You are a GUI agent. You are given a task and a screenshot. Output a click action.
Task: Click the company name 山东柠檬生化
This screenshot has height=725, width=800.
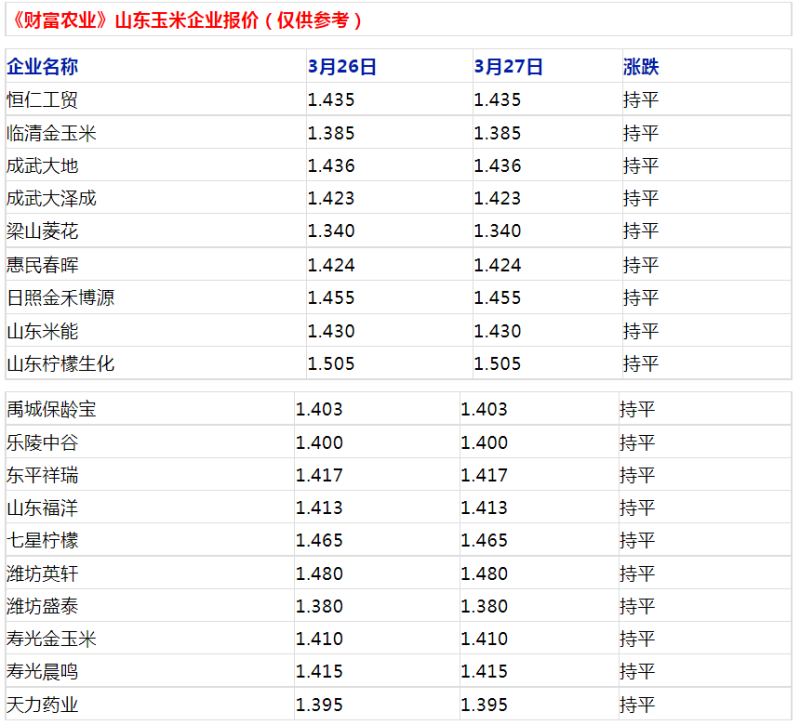point(61,364)
